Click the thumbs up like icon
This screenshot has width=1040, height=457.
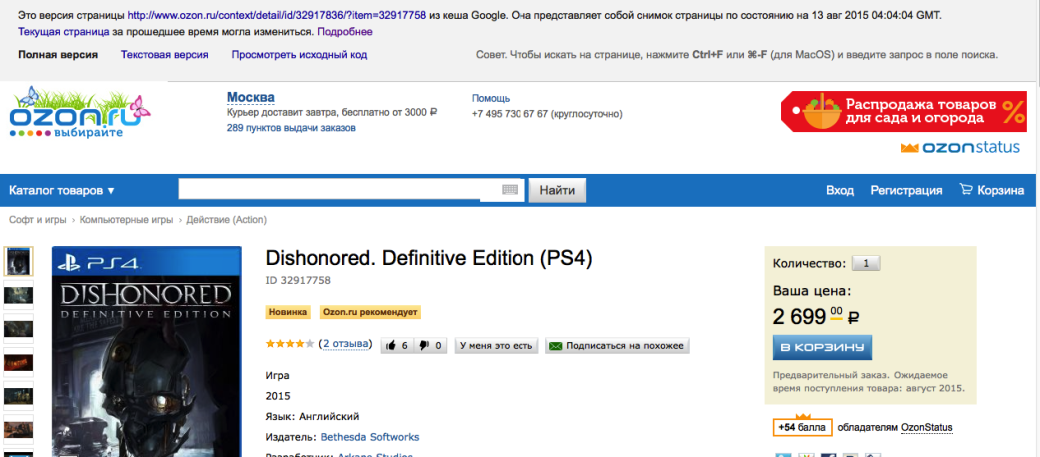(x=391, y=346)
